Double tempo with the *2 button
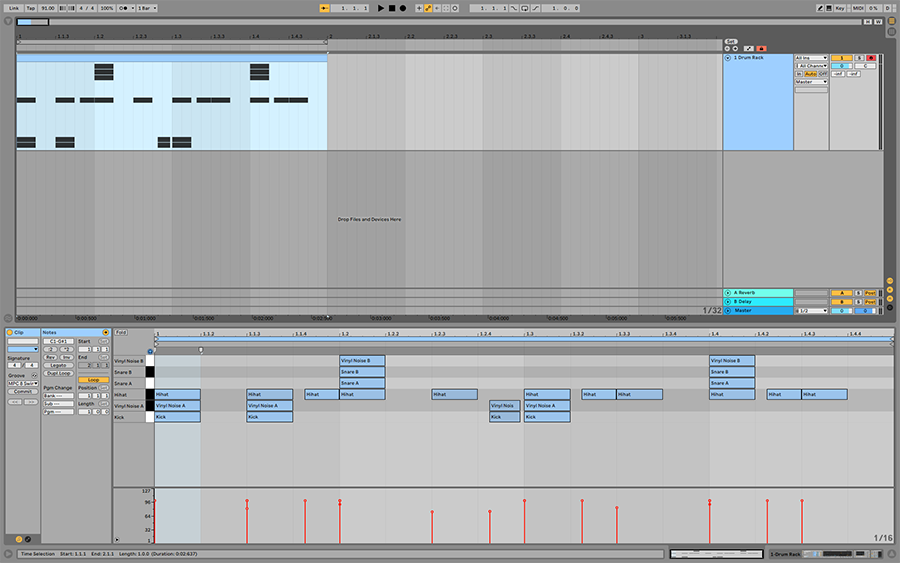900x563 pixels. [67, 349]
